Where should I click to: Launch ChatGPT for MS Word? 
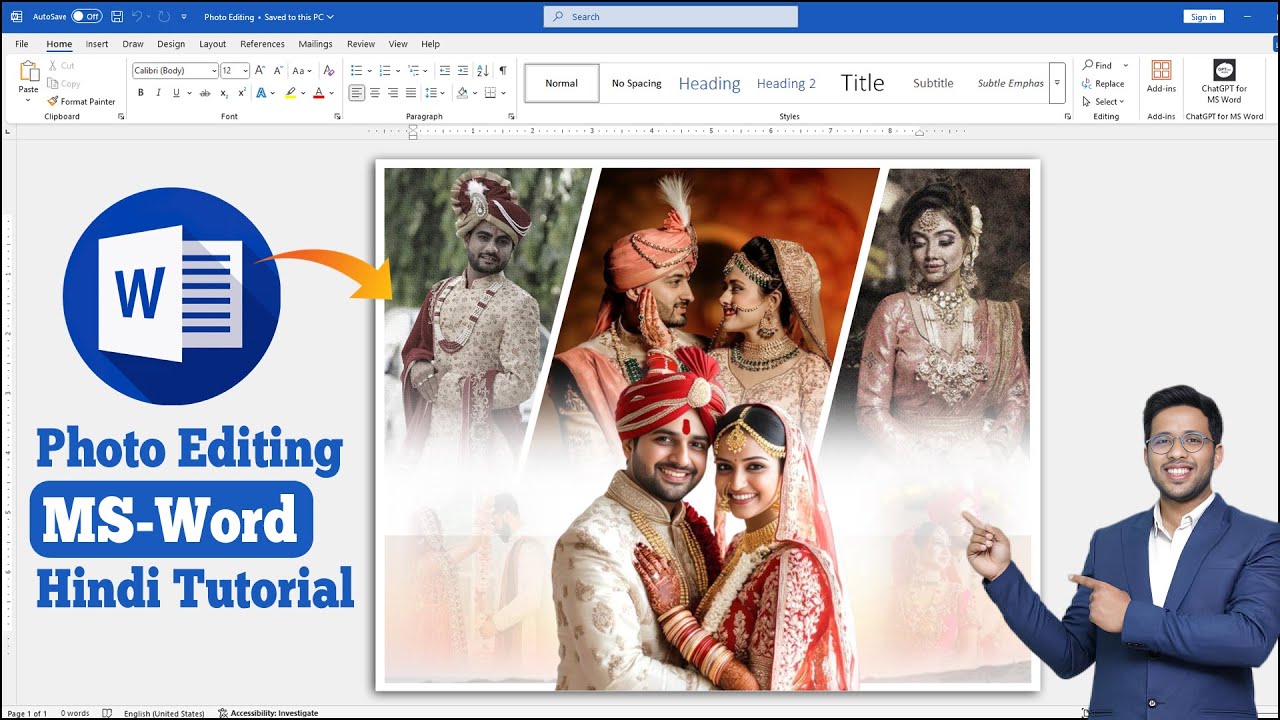pos(1224,82)
